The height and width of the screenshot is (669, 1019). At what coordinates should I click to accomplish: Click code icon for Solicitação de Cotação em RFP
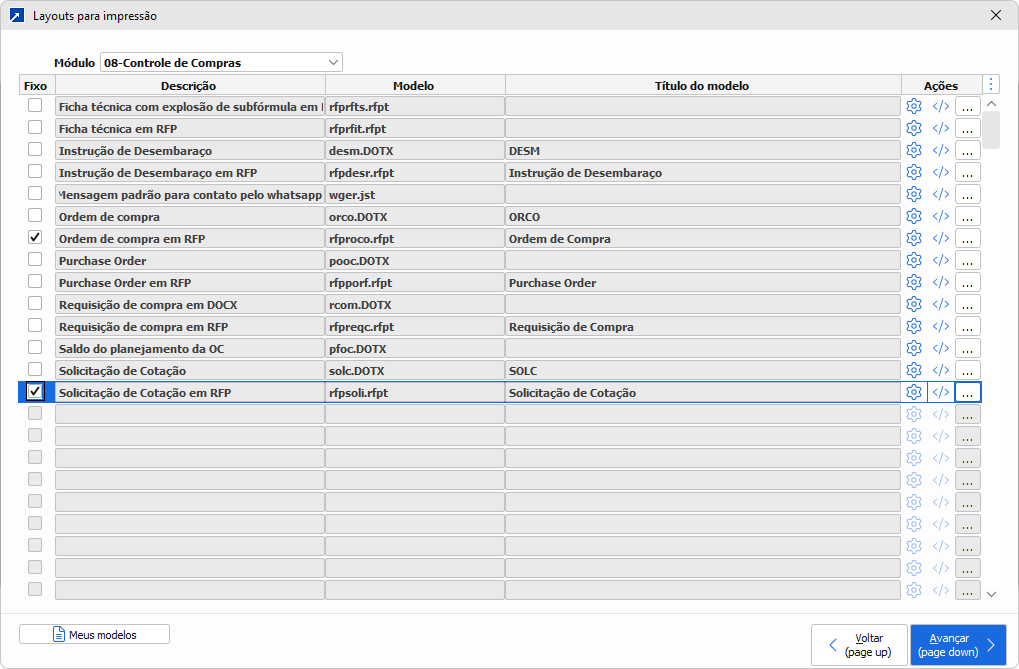tap(940, 392)
